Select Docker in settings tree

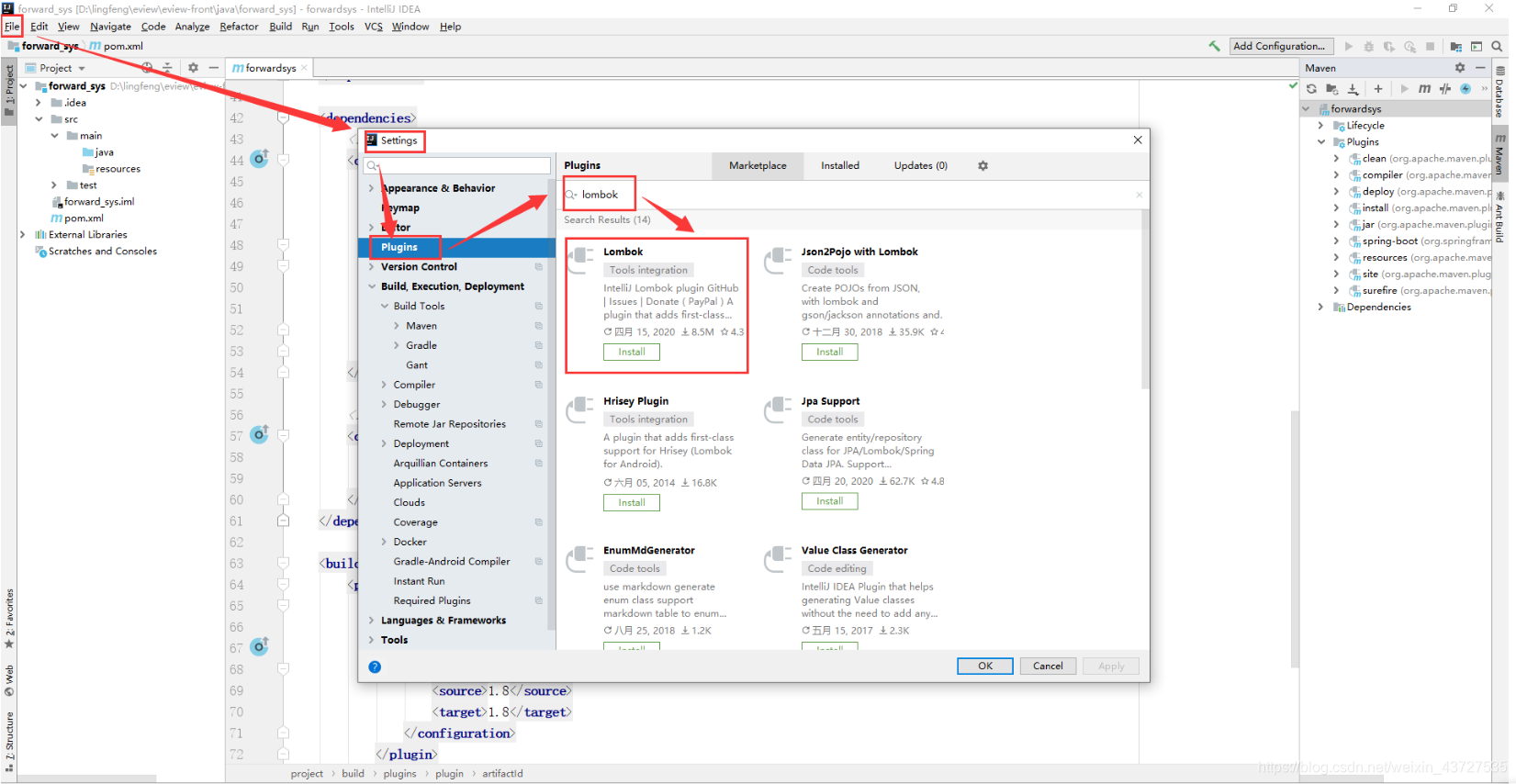click(x=410, y=543)
